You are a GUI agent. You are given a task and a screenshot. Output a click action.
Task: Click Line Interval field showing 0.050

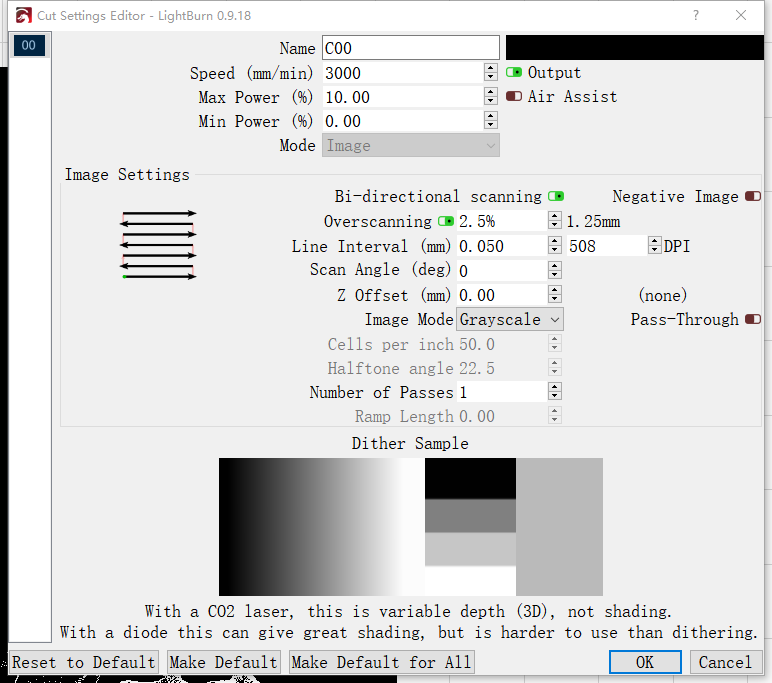pos(502,246)
